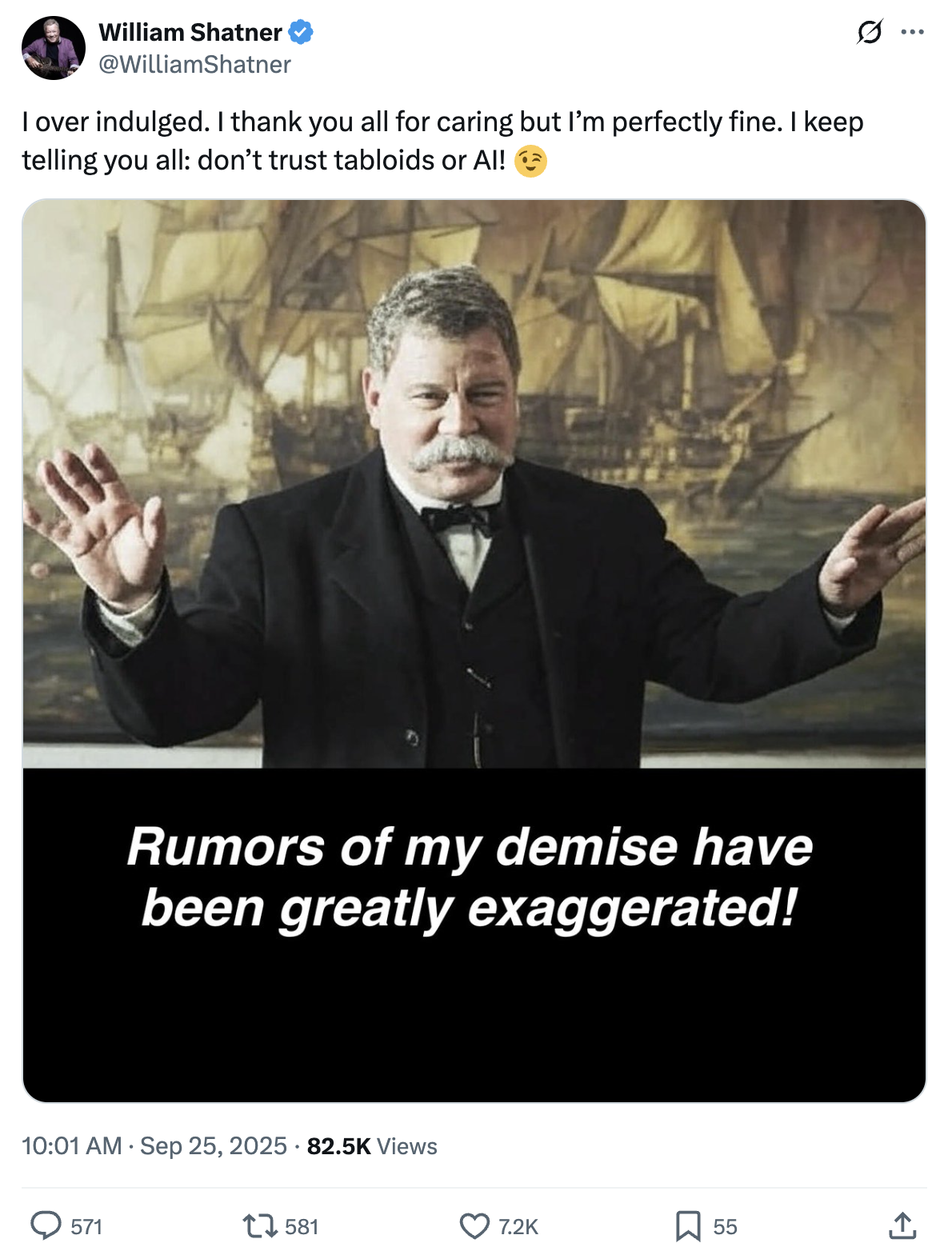Click the Grok slashed-circle icon
Viewport: 952px width, 1259px height.
870,32
